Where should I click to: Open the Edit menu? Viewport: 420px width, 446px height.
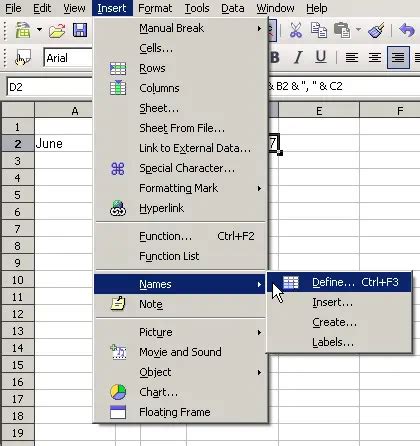click(x=42, y=8)
